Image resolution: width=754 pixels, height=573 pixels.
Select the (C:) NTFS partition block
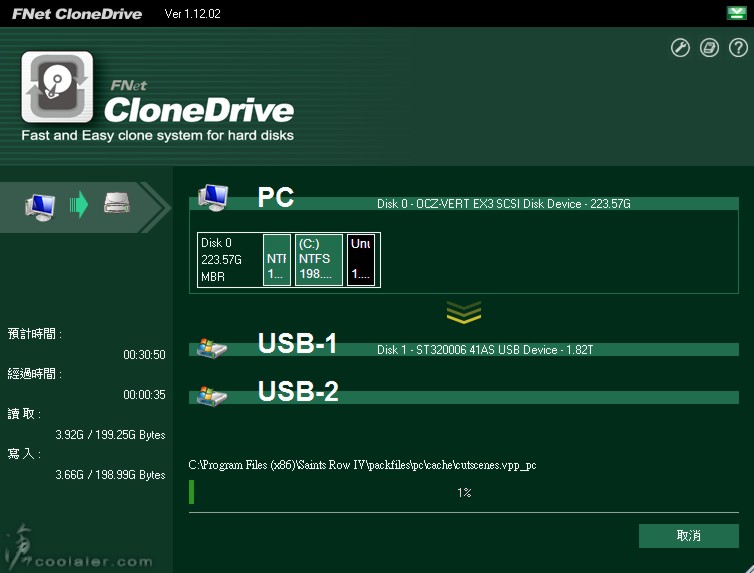click(x=319, y=260)
